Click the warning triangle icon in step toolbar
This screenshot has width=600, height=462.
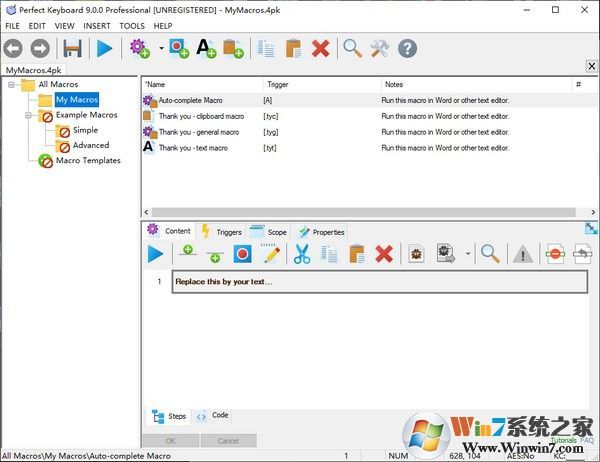pyautogui.click(x=522, y=254)
